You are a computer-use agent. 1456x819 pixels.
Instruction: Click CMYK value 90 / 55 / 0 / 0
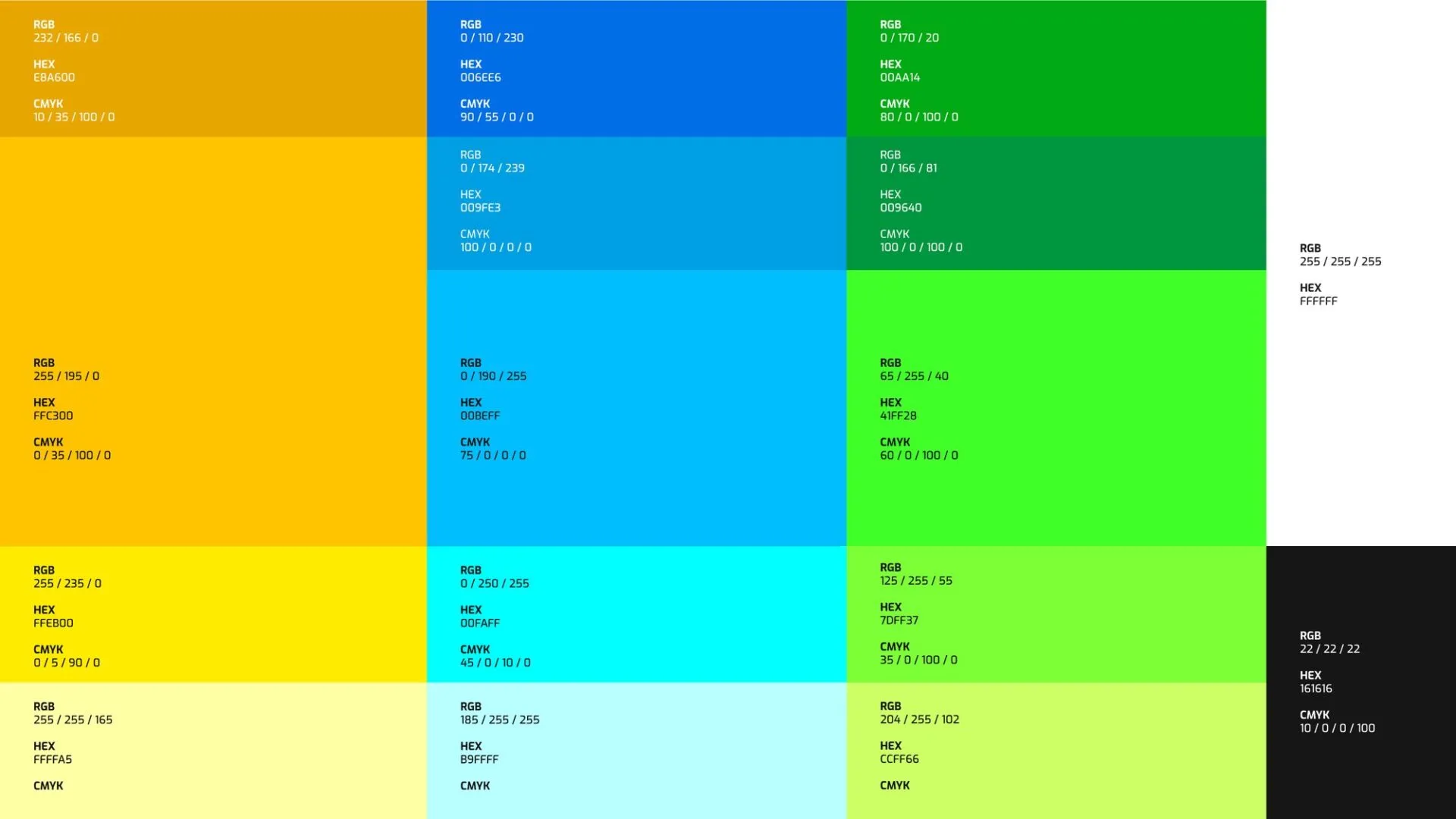point(497,118)
